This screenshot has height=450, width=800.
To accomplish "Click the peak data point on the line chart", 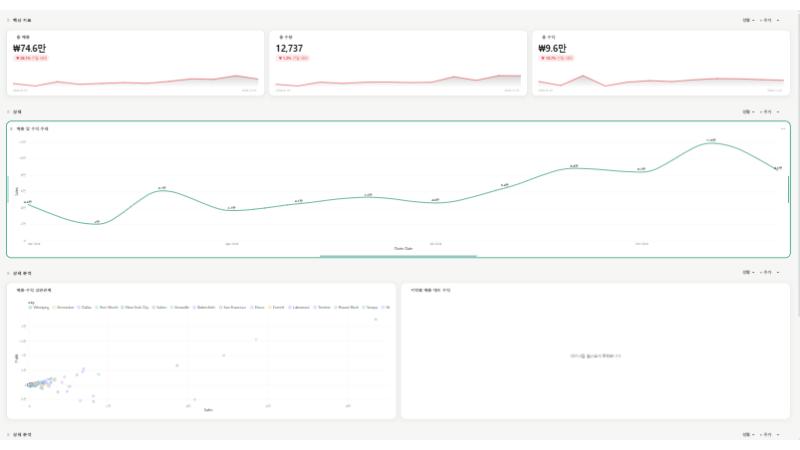I will coord(712,143).
